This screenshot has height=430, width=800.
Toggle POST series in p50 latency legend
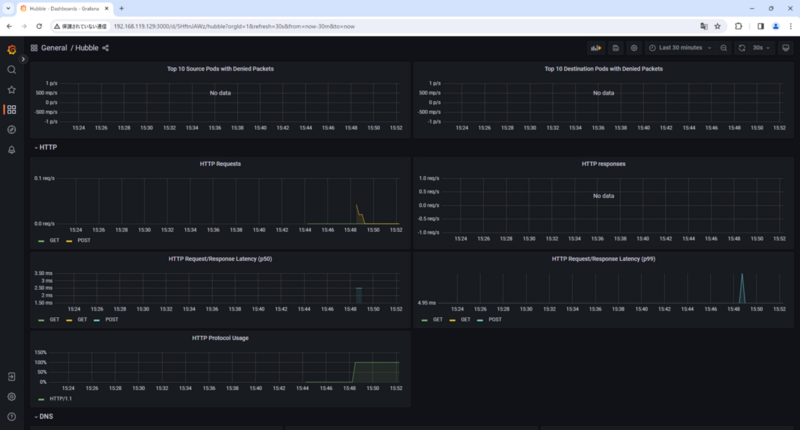point(111,319)
